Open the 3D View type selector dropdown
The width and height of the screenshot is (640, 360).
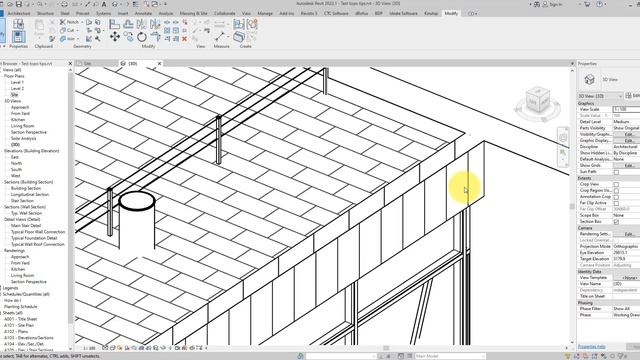click(x=600, y=96)
